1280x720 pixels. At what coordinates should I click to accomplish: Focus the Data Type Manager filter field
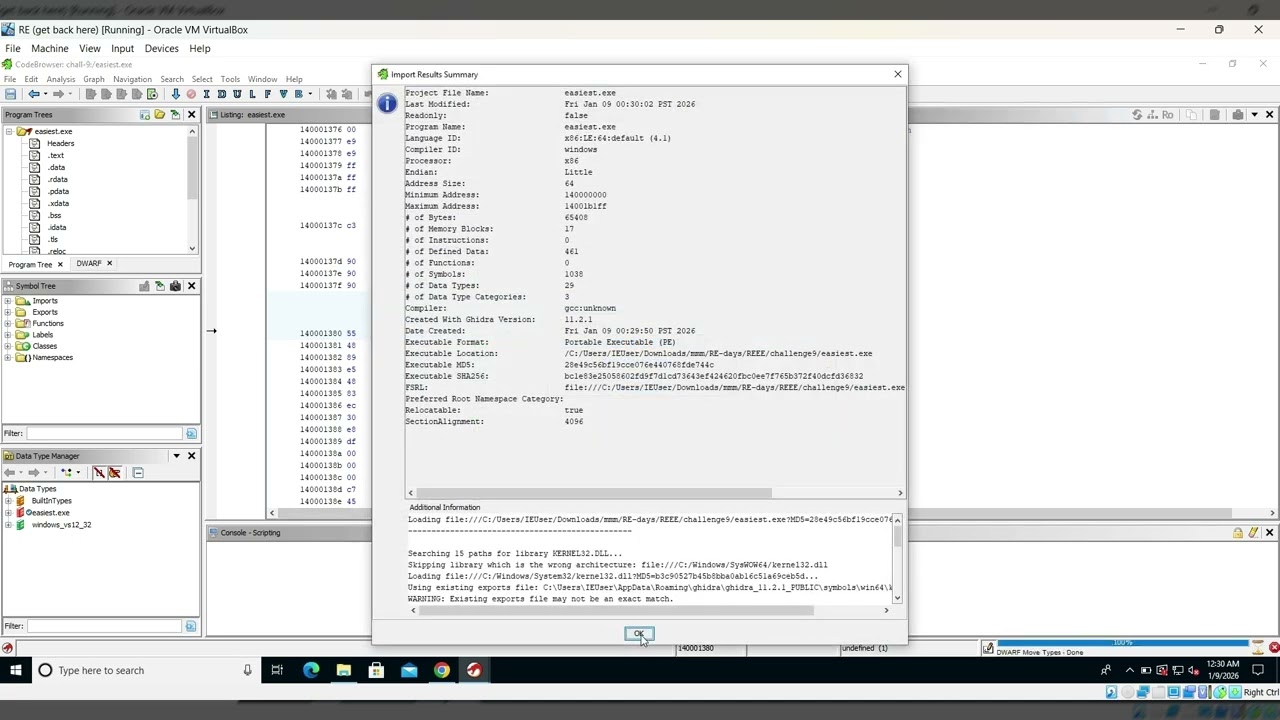tap(105, 626)
